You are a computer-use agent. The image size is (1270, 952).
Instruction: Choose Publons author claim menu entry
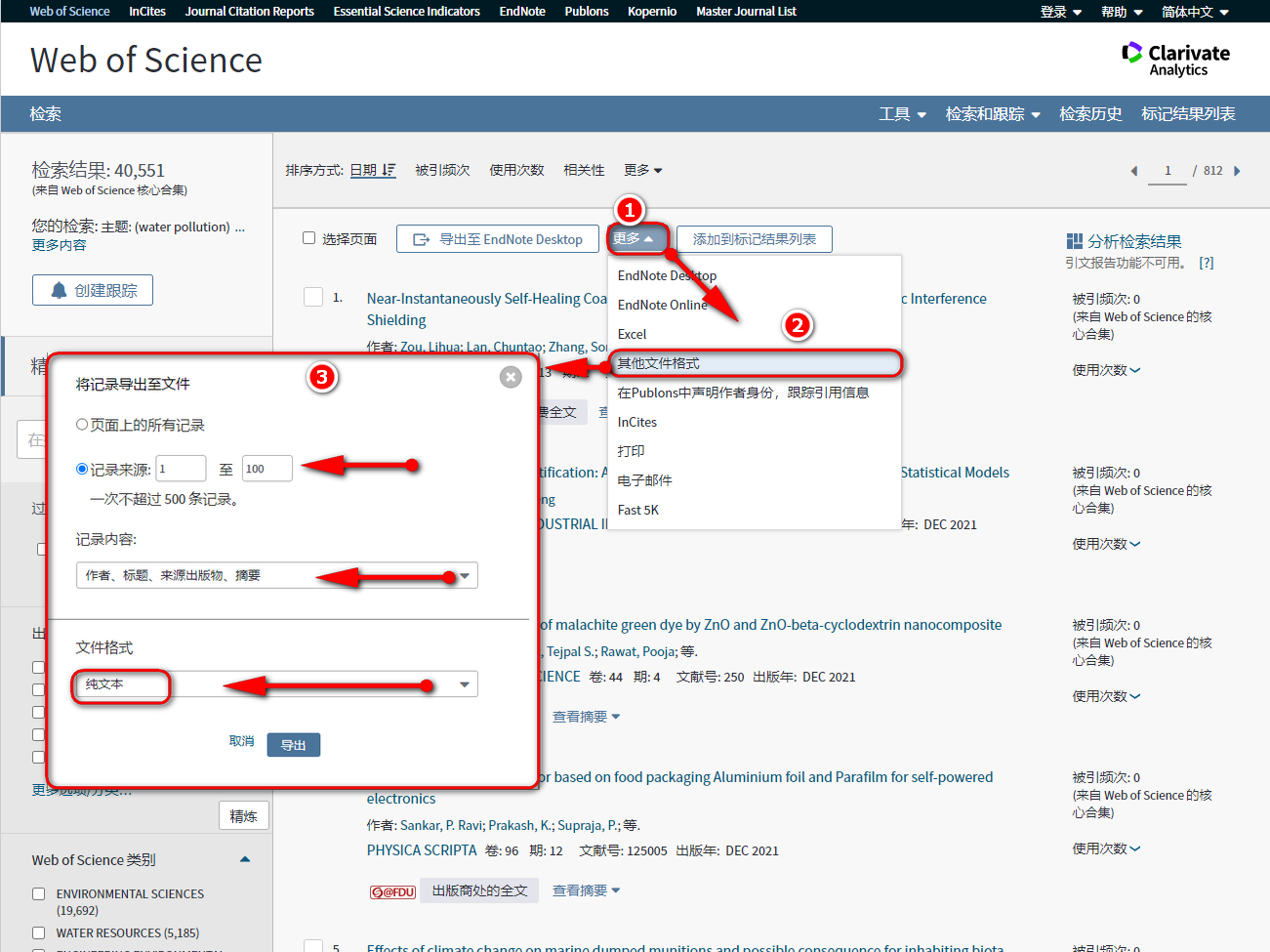coord(743,393)
